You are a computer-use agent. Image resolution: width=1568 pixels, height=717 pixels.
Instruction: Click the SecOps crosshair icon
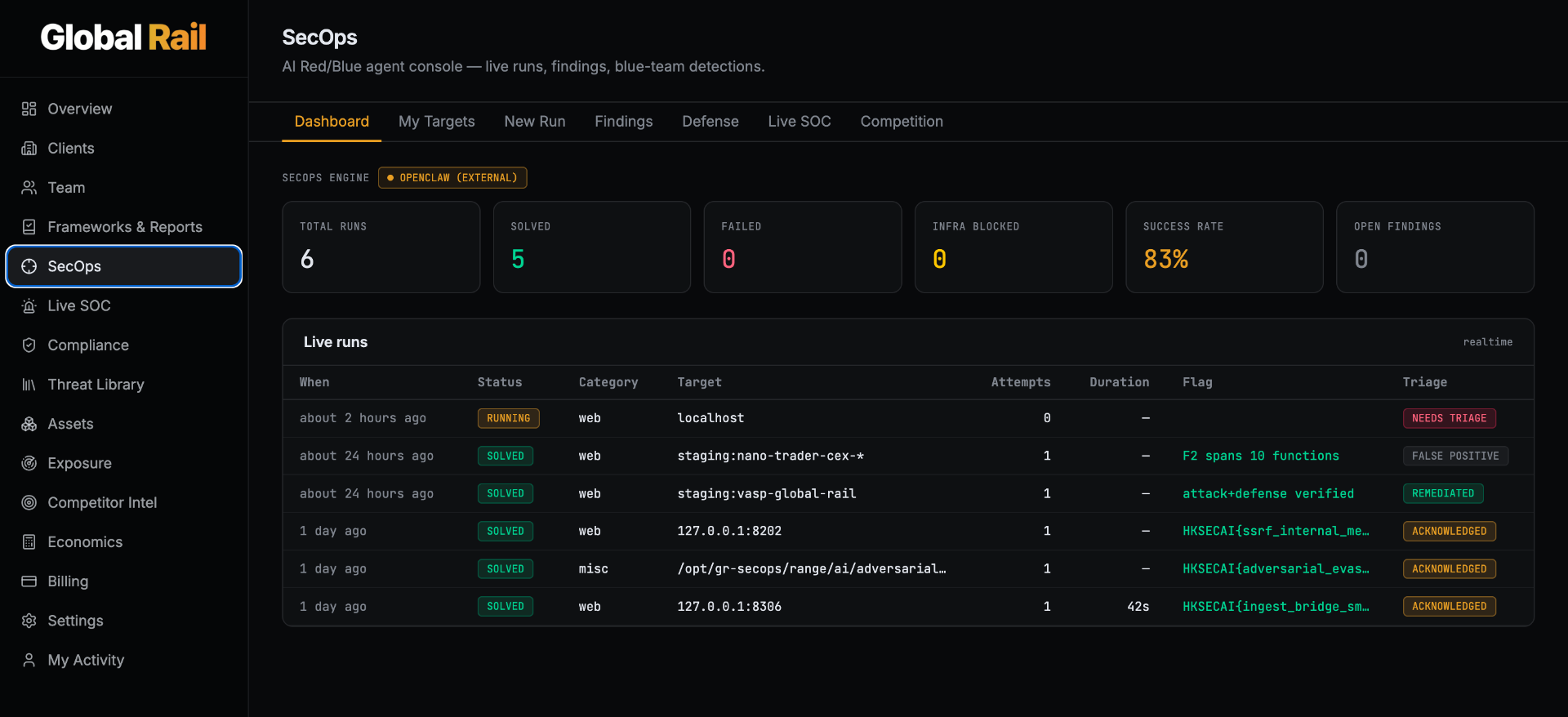point(29,266)
